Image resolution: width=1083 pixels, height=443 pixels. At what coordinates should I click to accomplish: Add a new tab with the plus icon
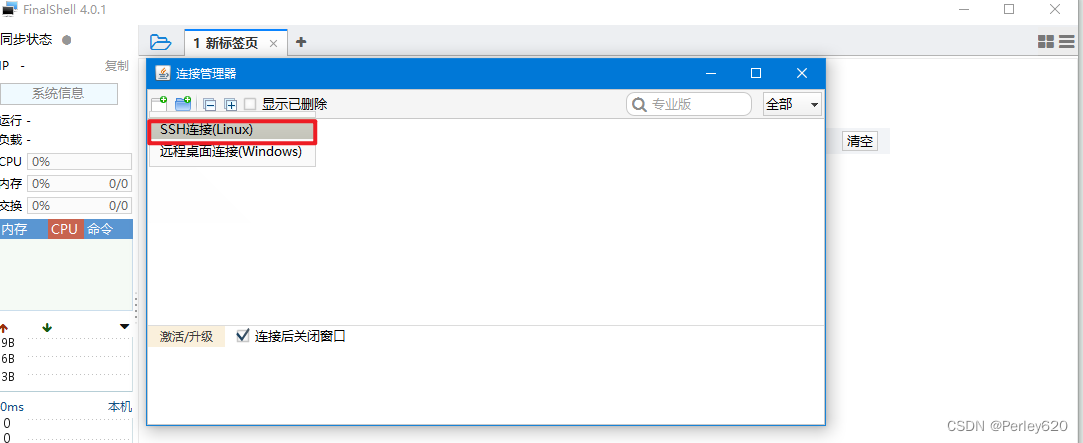[x=300, y=41]
